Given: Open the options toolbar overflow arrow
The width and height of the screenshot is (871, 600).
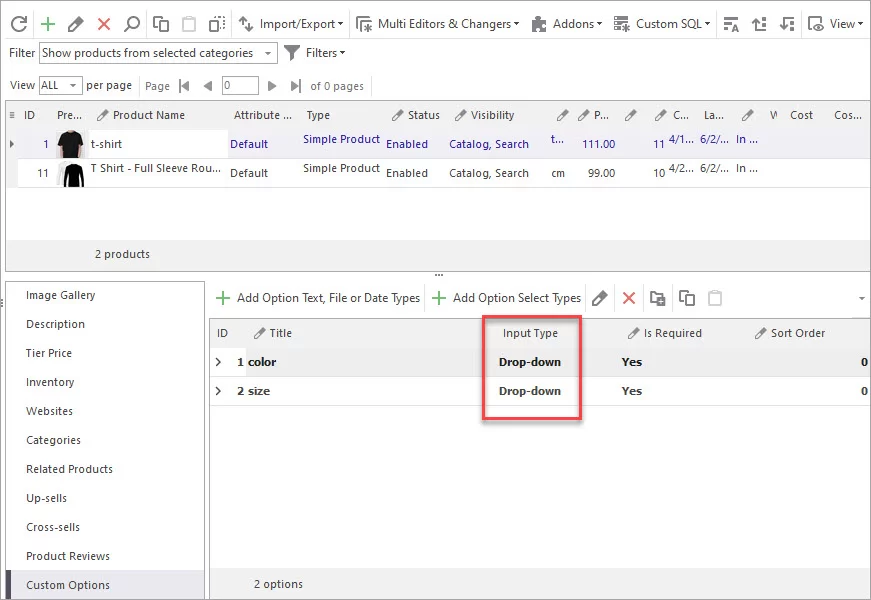Looking at the screenshot, I should [x=862, y=298].
